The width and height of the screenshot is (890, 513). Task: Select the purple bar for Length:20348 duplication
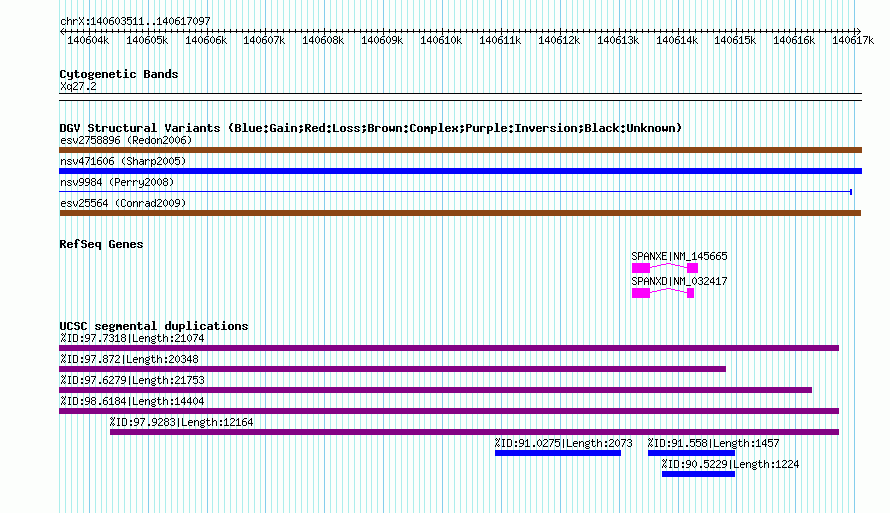pos(393,369)
